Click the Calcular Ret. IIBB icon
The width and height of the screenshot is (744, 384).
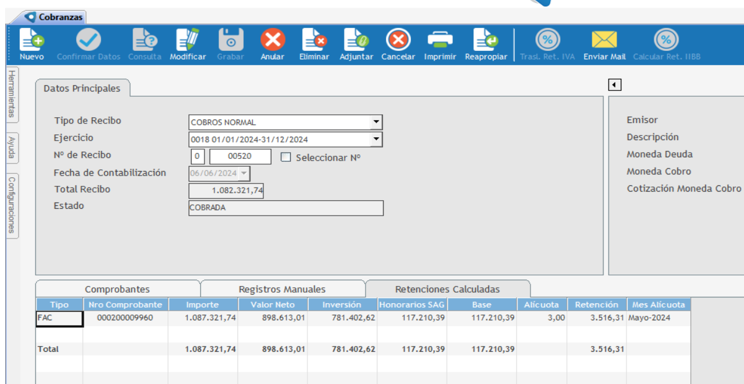(x=667, y=40)
